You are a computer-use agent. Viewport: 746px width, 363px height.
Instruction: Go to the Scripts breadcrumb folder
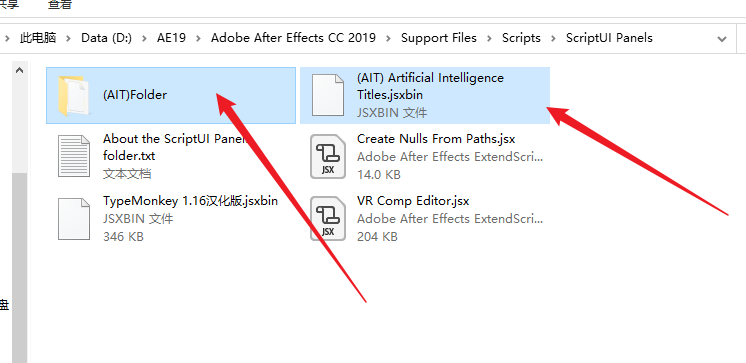(521, 38)
